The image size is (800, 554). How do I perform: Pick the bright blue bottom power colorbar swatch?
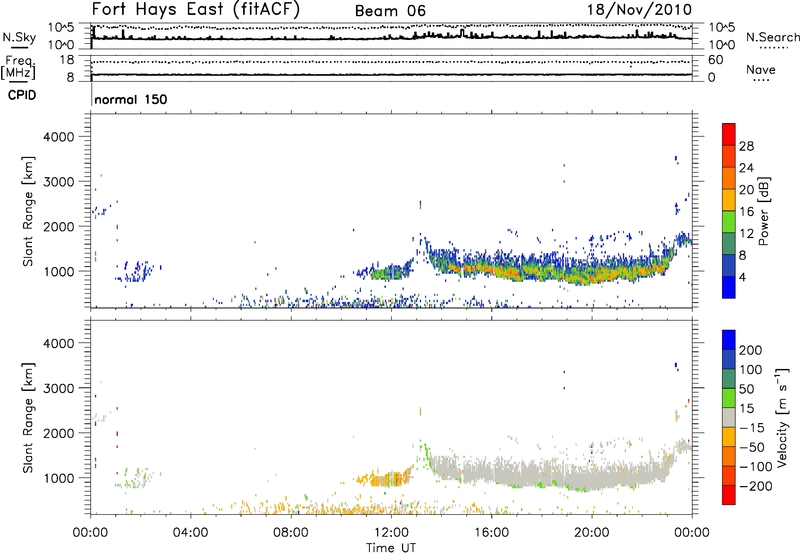click(729, 287)
